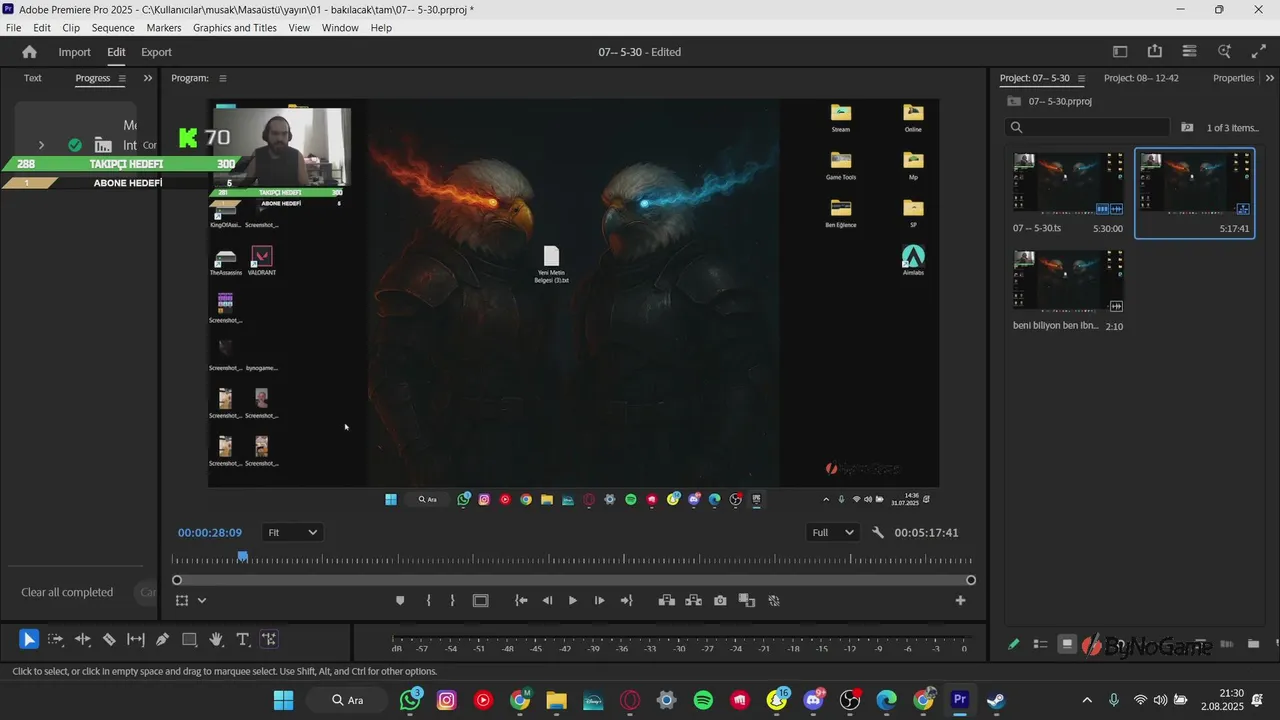Click the Lift button

[x=667, y=601]
